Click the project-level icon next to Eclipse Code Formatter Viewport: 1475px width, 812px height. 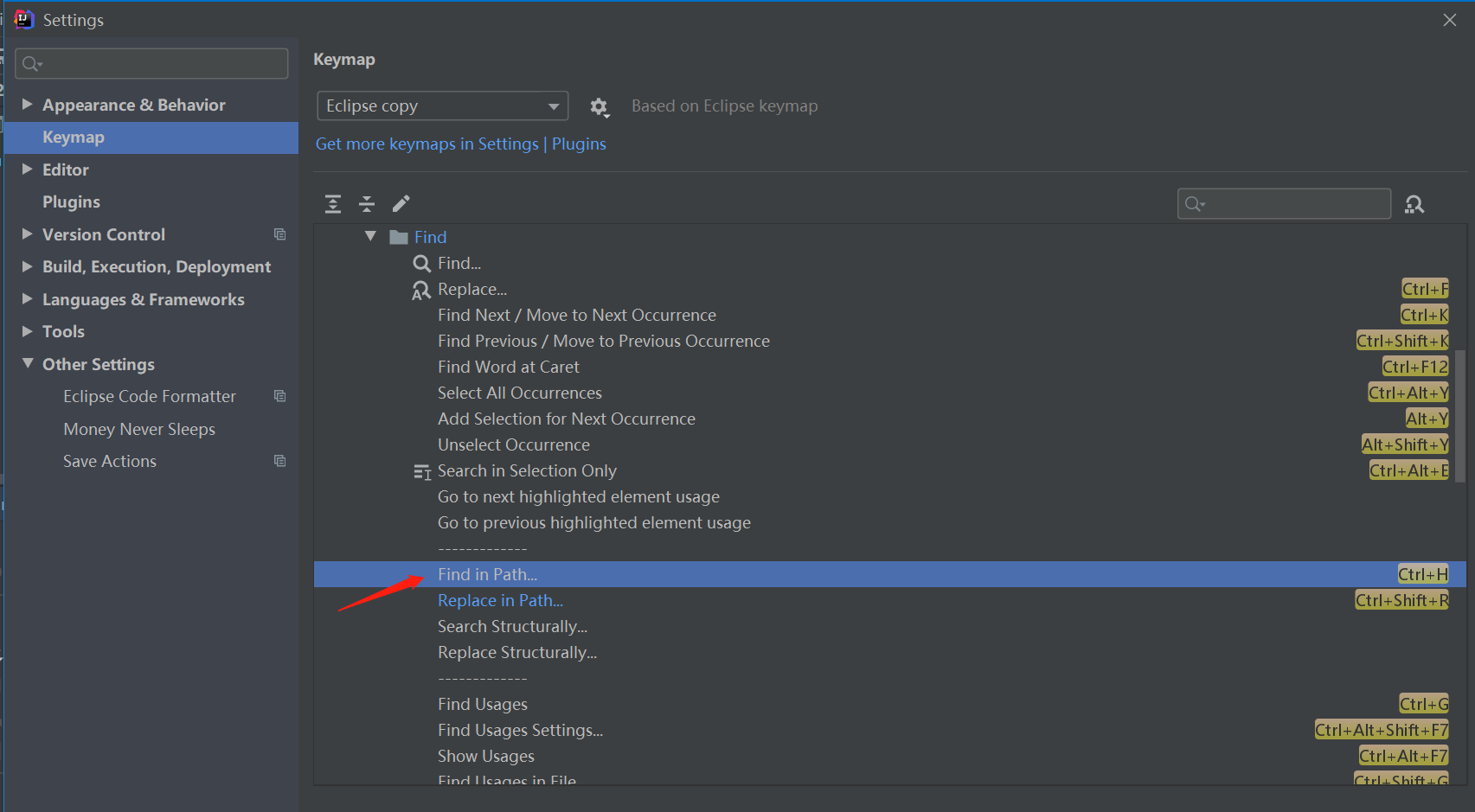click(x=279, y=396)
